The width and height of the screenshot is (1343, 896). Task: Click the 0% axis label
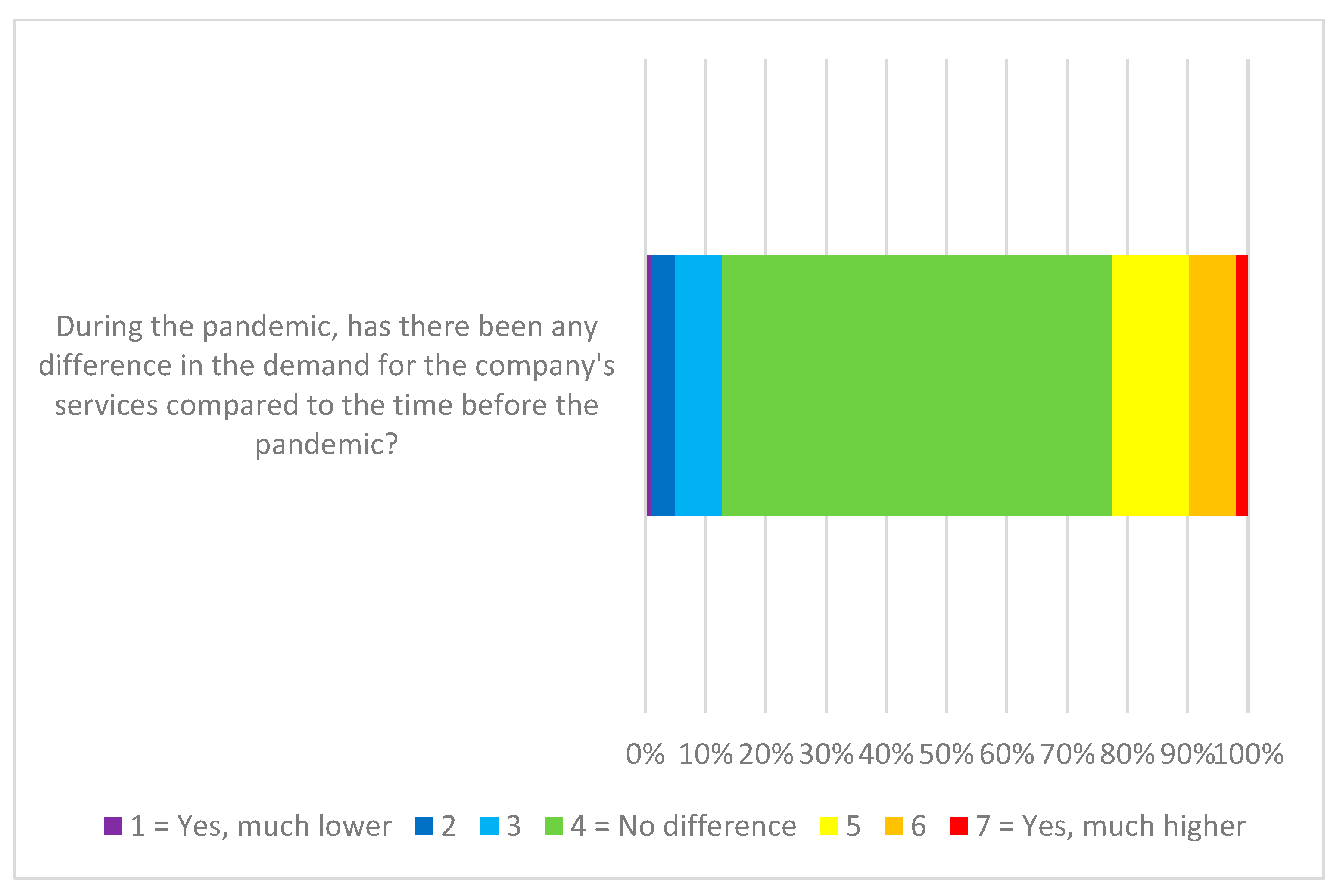(x=645, y=754)
